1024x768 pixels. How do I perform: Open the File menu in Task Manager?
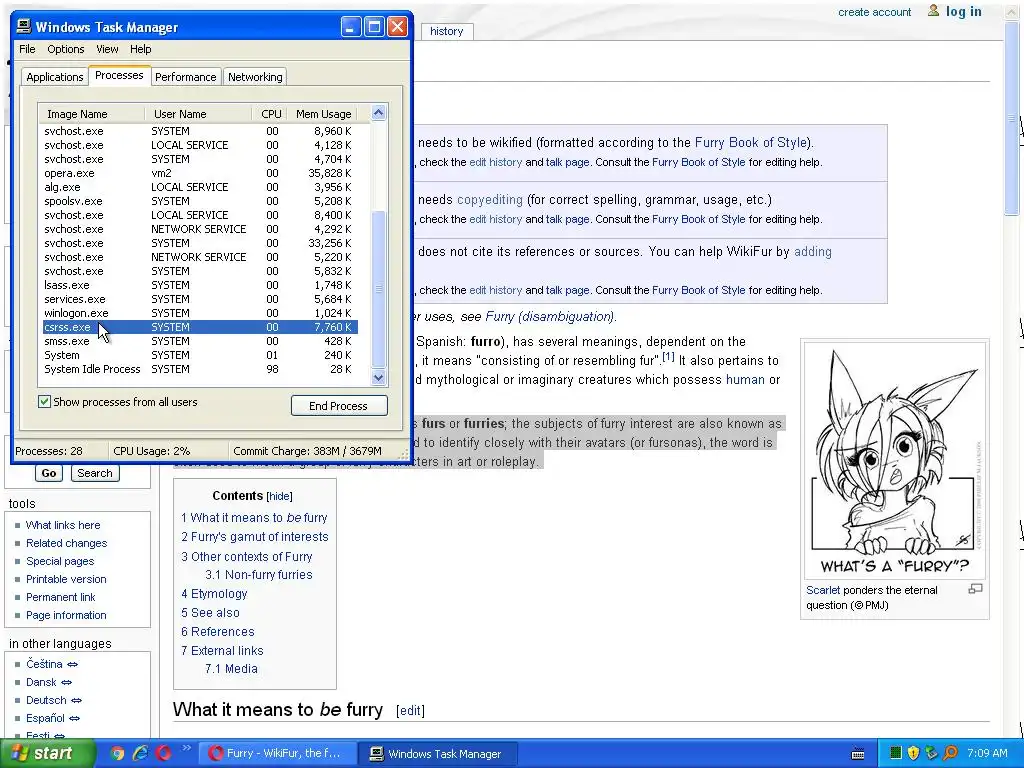pos(27,49)
